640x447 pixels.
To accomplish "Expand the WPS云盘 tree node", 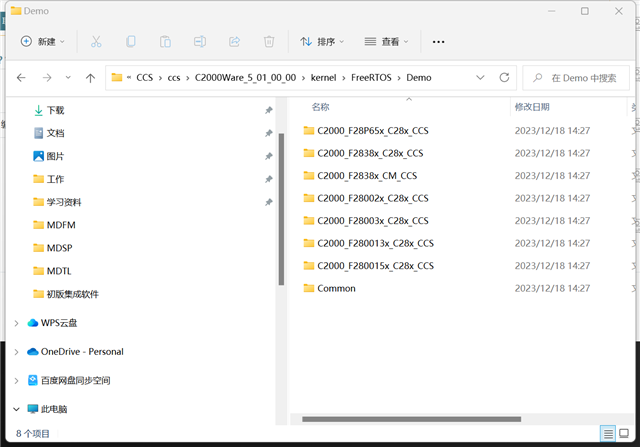I will coord(16,323).
